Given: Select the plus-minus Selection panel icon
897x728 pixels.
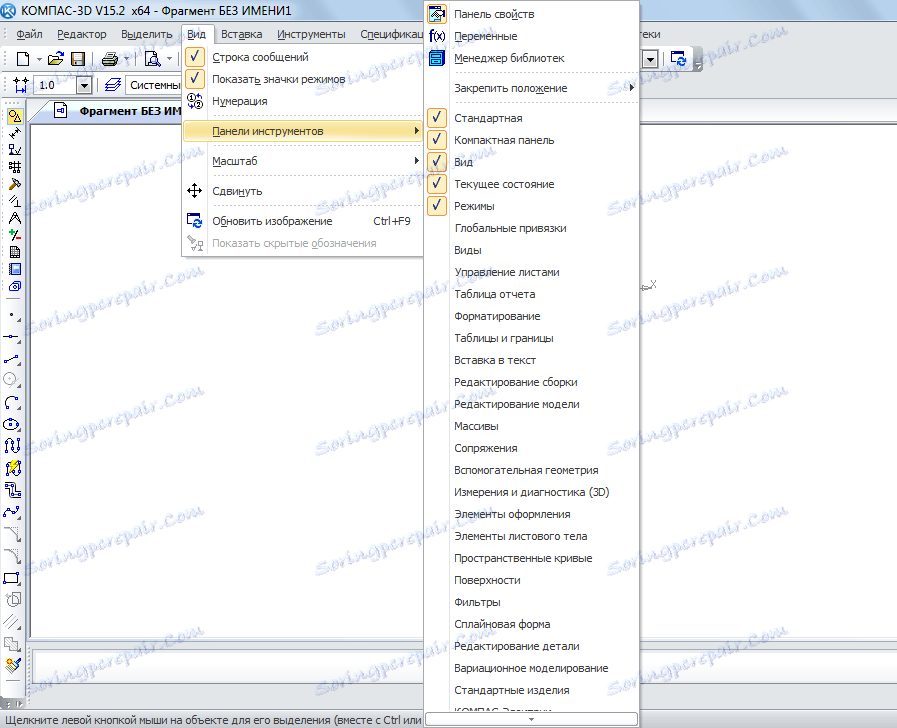Looking at the screenshot, I should tap(14, 235).
